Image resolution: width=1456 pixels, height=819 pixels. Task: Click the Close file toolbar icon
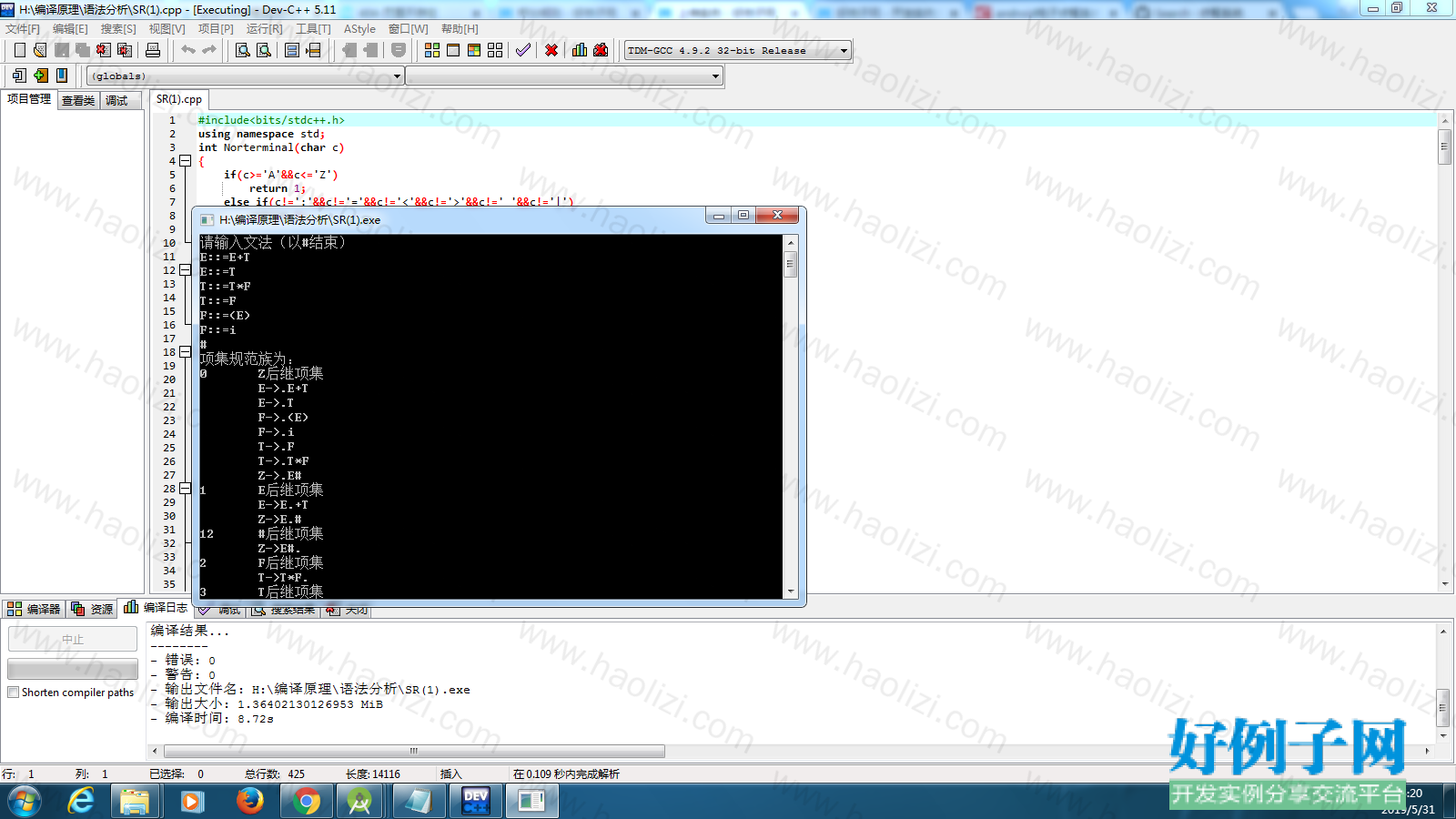point(104,50)
